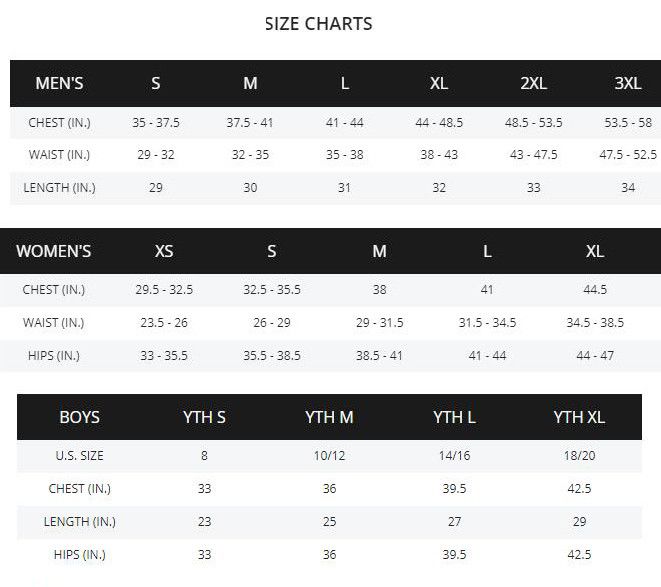Click the YTH XL column header
This screenshot has height=587, width=661.
(x=579, y=417)
